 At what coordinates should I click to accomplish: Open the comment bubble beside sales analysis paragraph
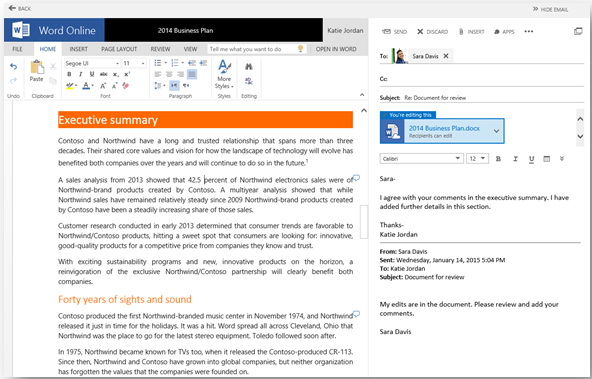pyautogui.click(x=356, y=177)
